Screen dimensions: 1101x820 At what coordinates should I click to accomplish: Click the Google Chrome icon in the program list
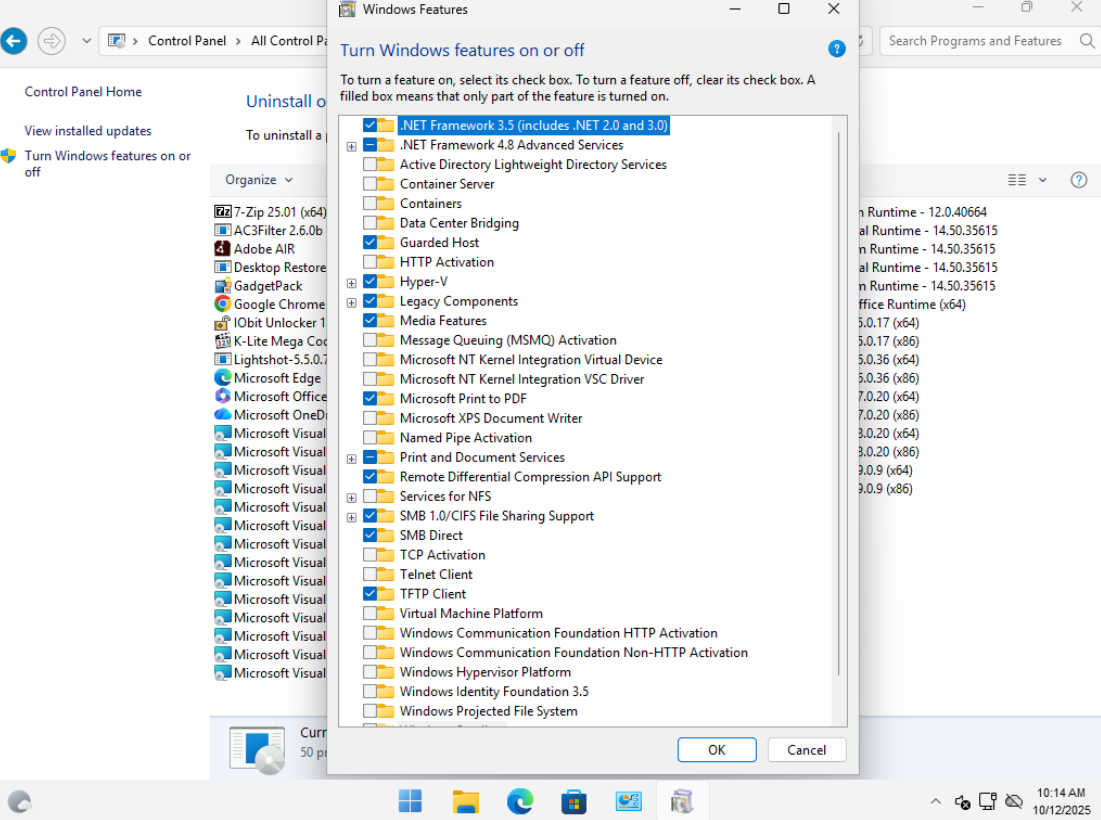(x=223, y=304)
